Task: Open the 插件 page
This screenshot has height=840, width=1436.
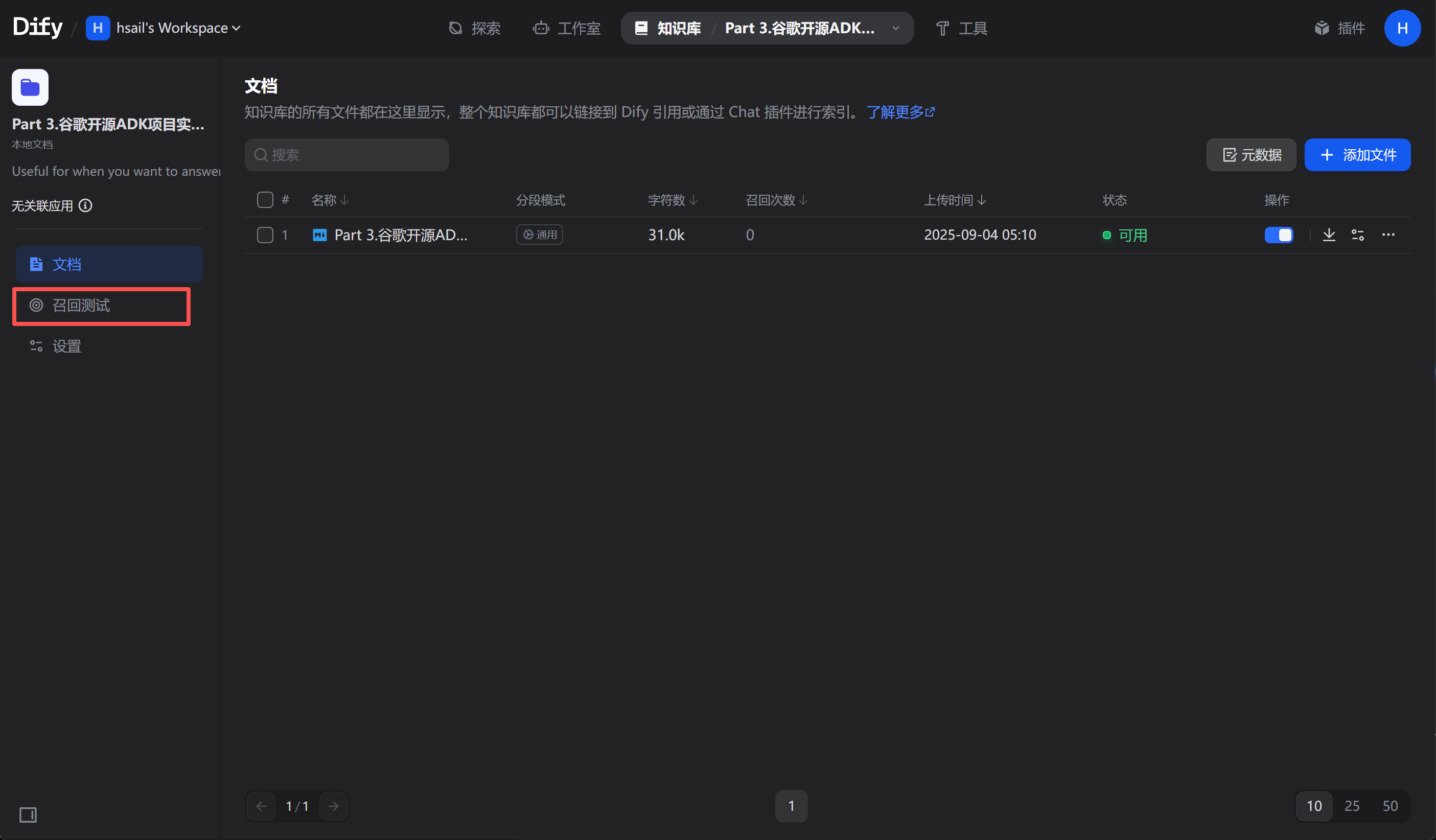Action: [1340, 28]
